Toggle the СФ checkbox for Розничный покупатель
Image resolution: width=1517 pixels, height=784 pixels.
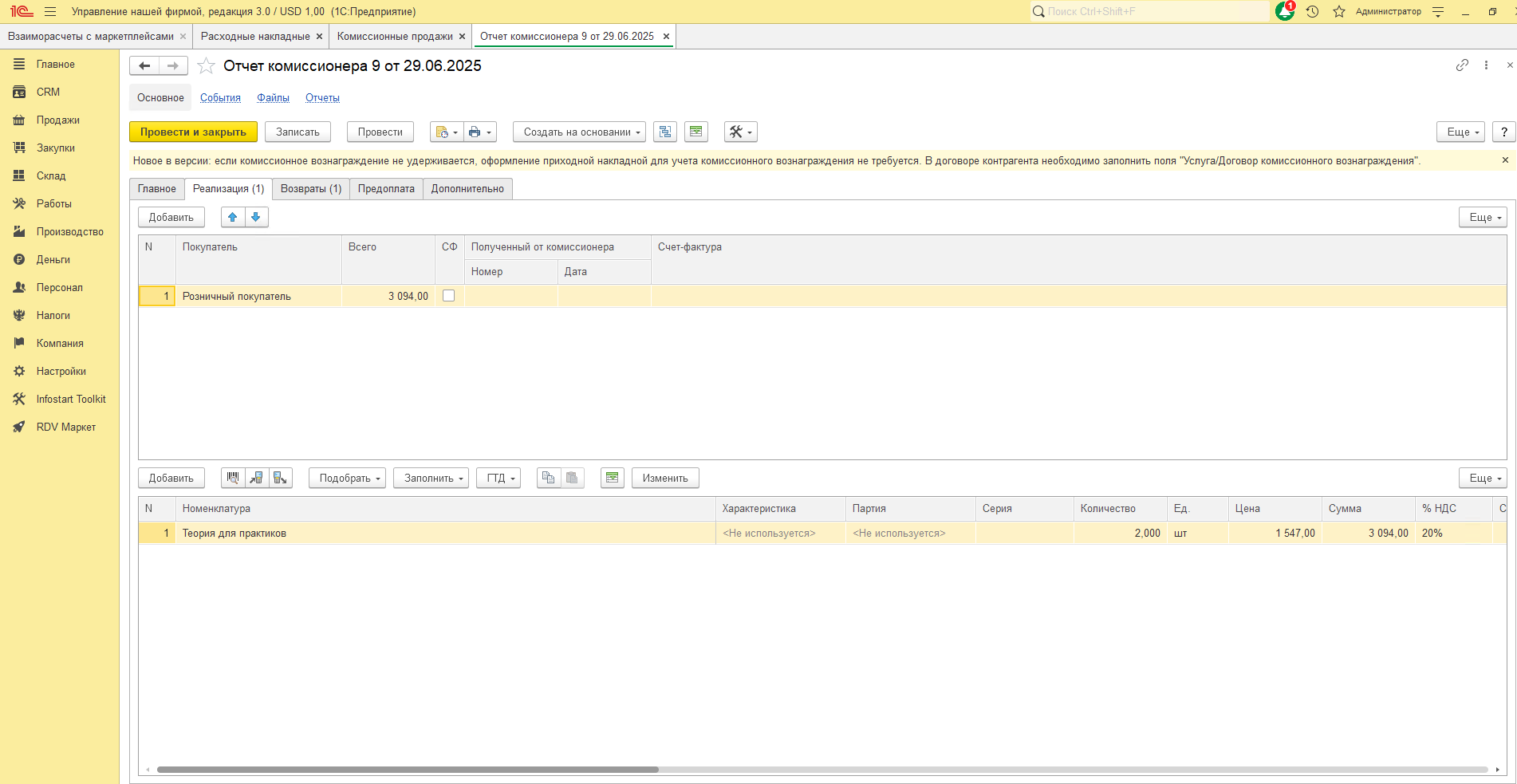(449, 296)
